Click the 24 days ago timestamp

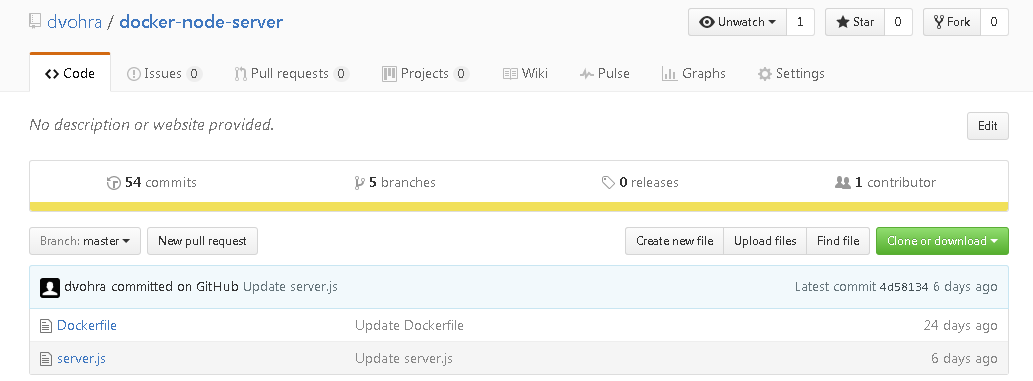961,326
